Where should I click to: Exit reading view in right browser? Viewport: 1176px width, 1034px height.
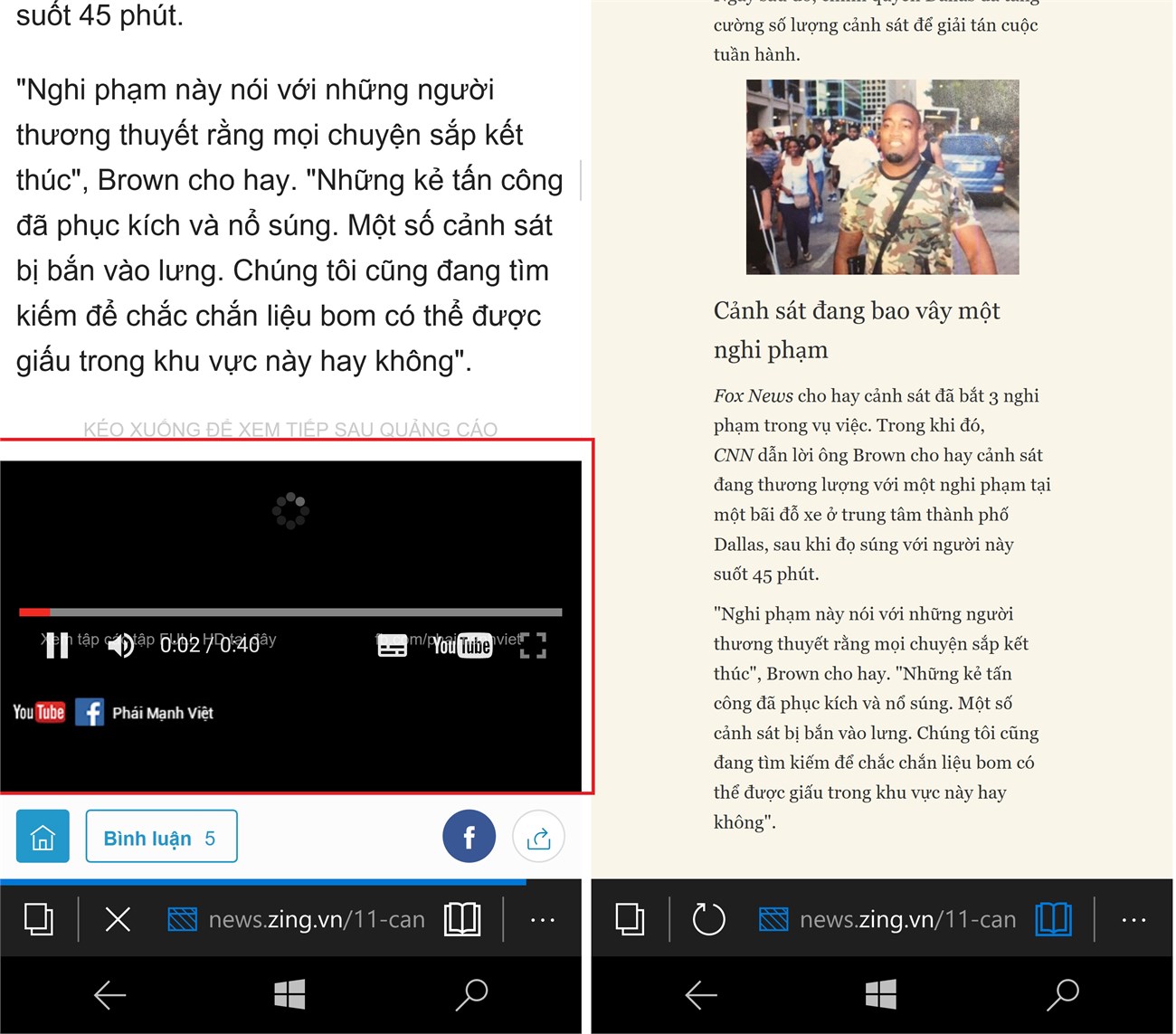point(1054,919)
